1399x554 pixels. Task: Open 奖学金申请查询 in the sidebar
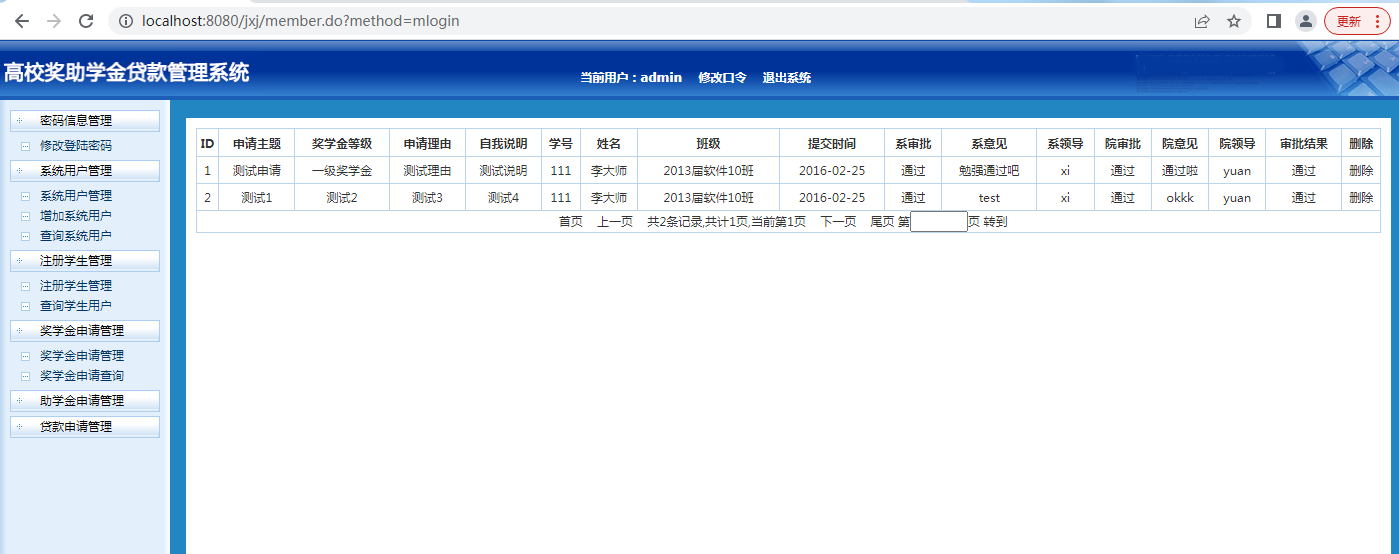point(82,376)
